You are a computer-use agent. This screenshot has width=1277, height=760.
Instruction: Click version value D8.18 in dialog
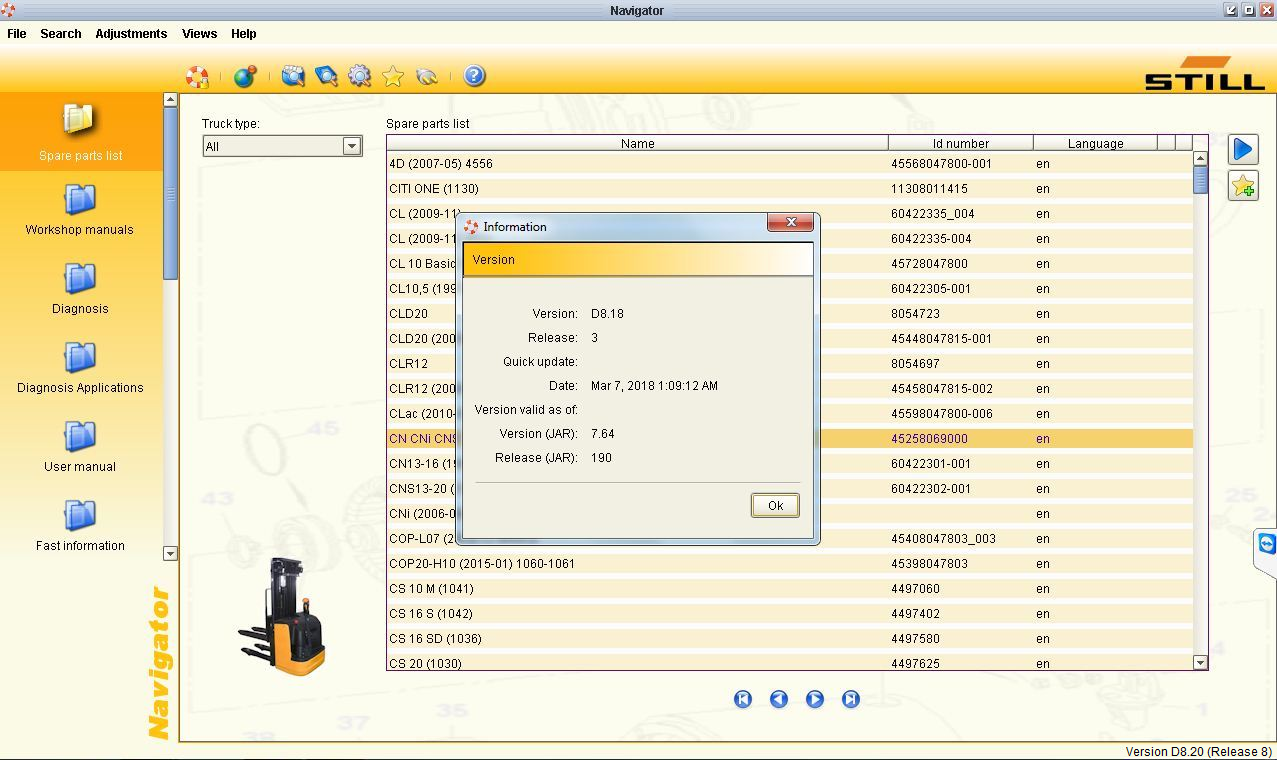[607, 313]
